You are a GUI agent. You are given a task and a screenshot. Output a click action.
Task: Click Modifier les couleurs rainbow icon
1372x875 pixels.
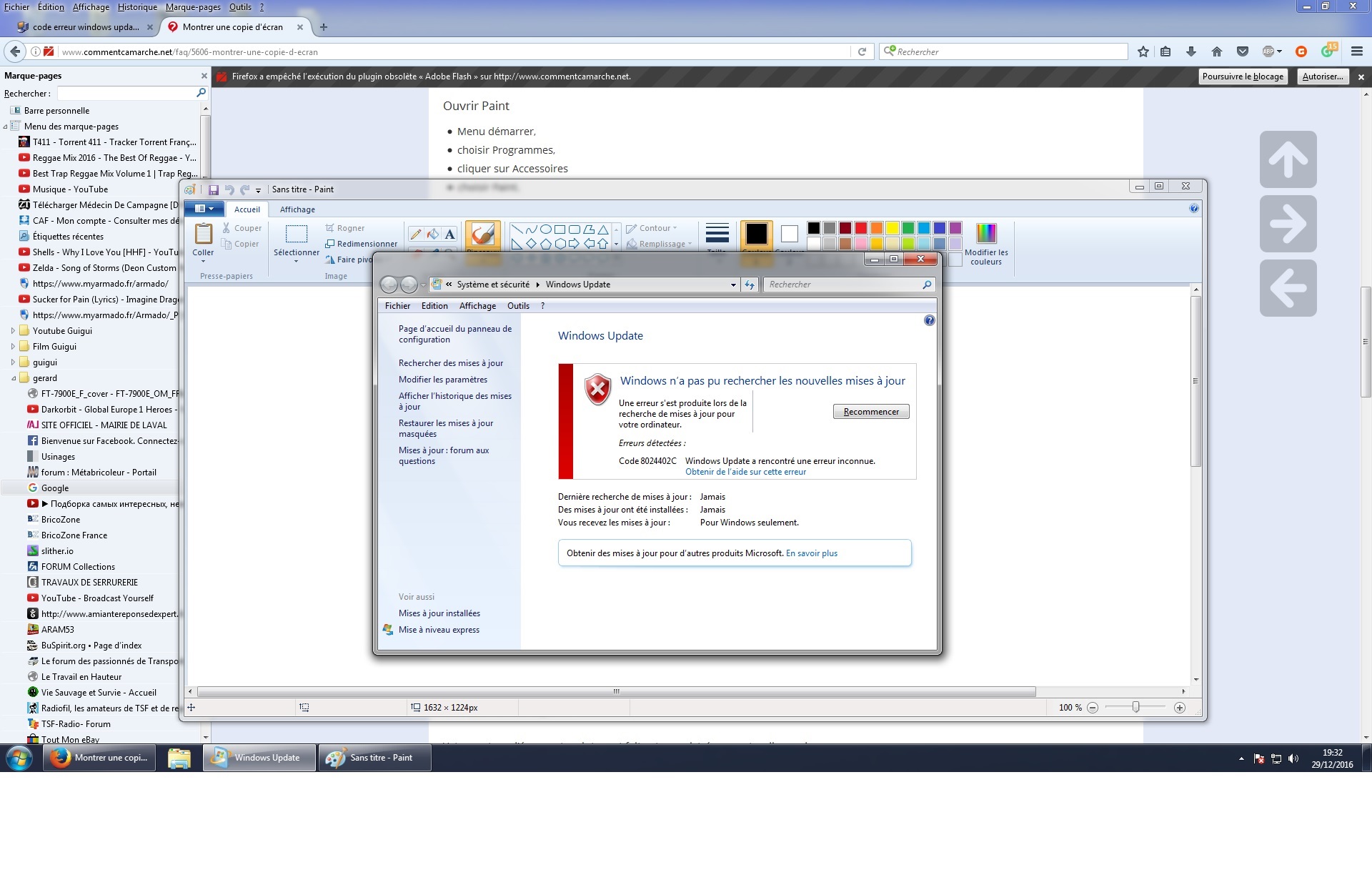tap(986, 233)
